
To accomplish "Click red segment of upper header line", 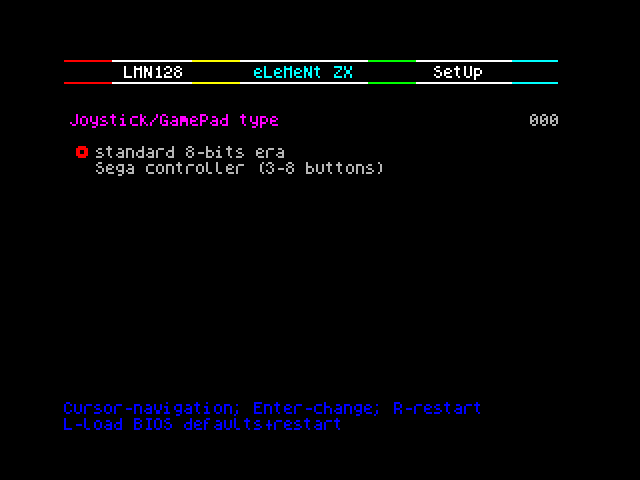I will coord(88,61).
